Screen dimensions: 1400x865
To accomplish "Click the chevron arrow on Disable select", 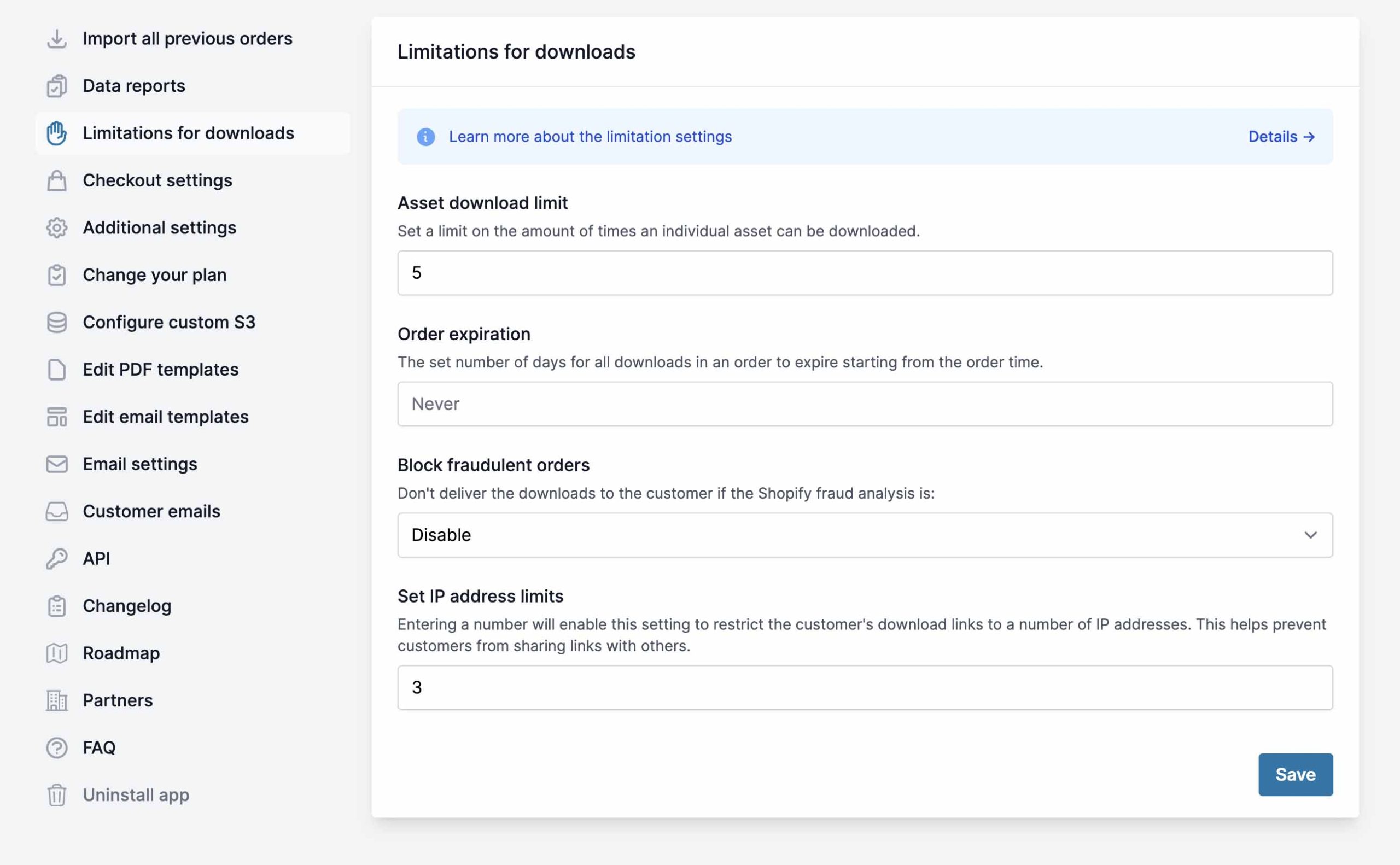I will tap(1310, 535).
